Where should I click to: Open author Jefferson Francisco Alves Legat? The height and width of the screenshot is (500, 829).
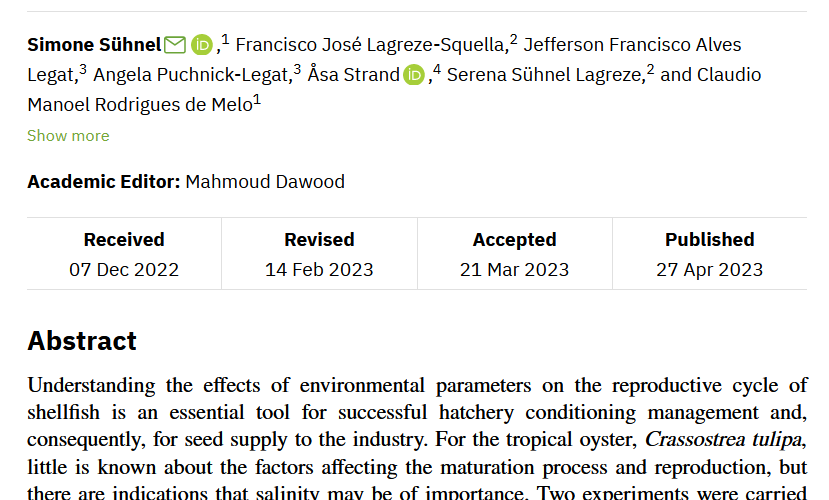click(633, 45)
